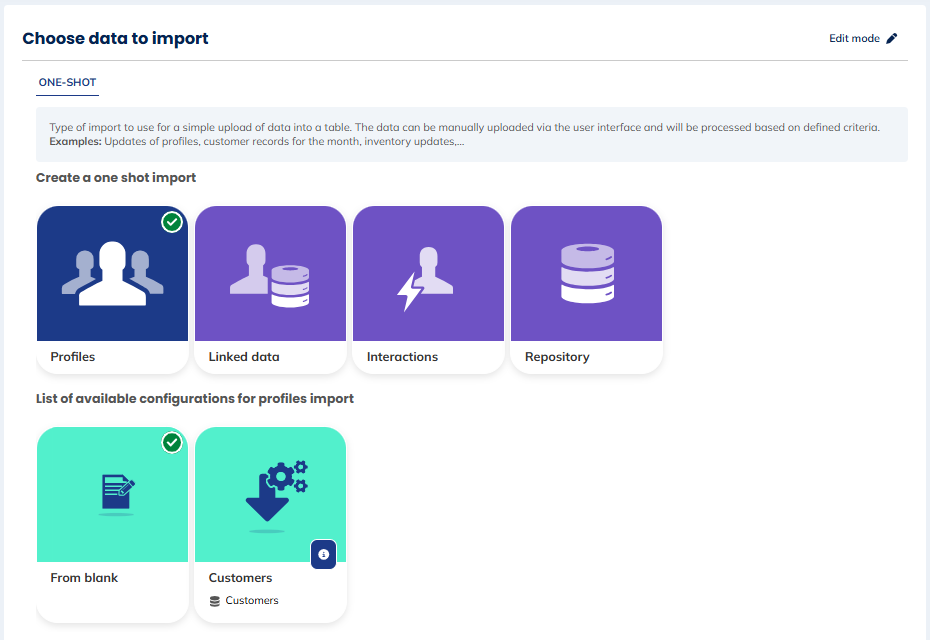Open the Repository database stack icon
The image size is (930, 640).
(x=586, y=273)
